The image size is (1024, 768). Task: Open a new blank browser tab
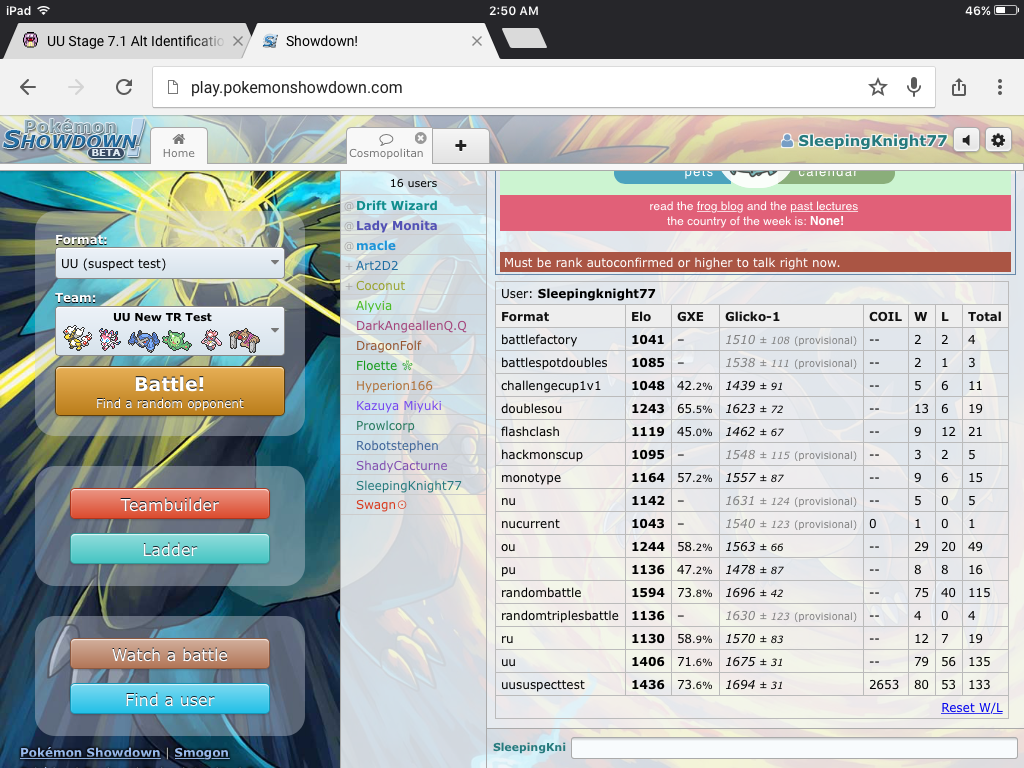pos(524,39)
